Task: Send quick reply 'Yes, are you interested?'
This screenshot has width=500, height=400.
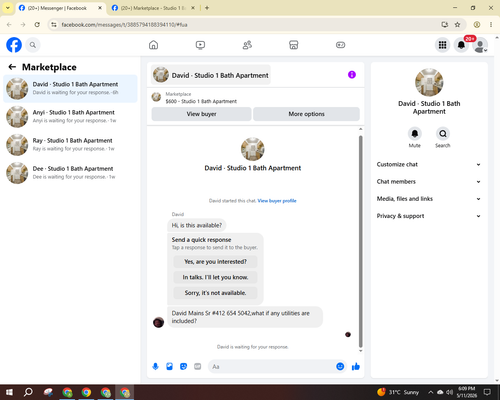Action: (x=215, y=262)
